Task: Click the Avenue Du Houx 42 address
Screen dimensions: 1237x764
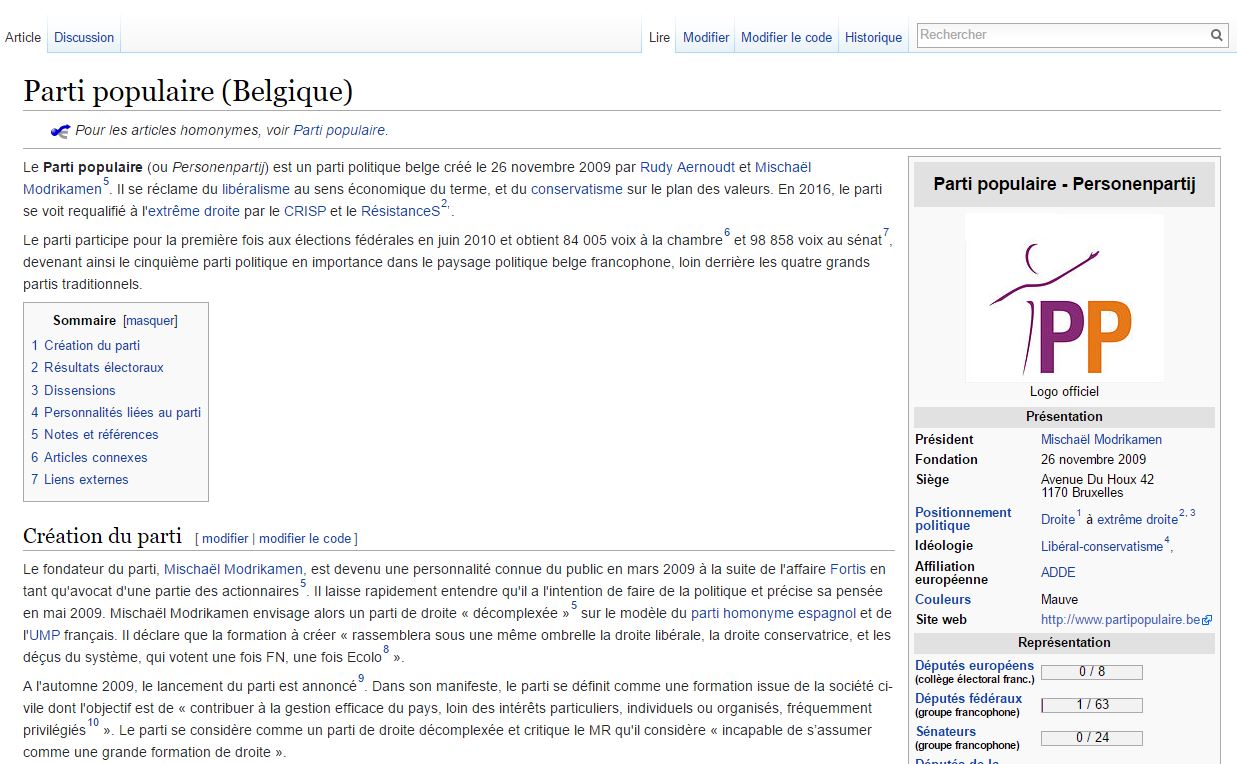Action: coord(1097,480)
